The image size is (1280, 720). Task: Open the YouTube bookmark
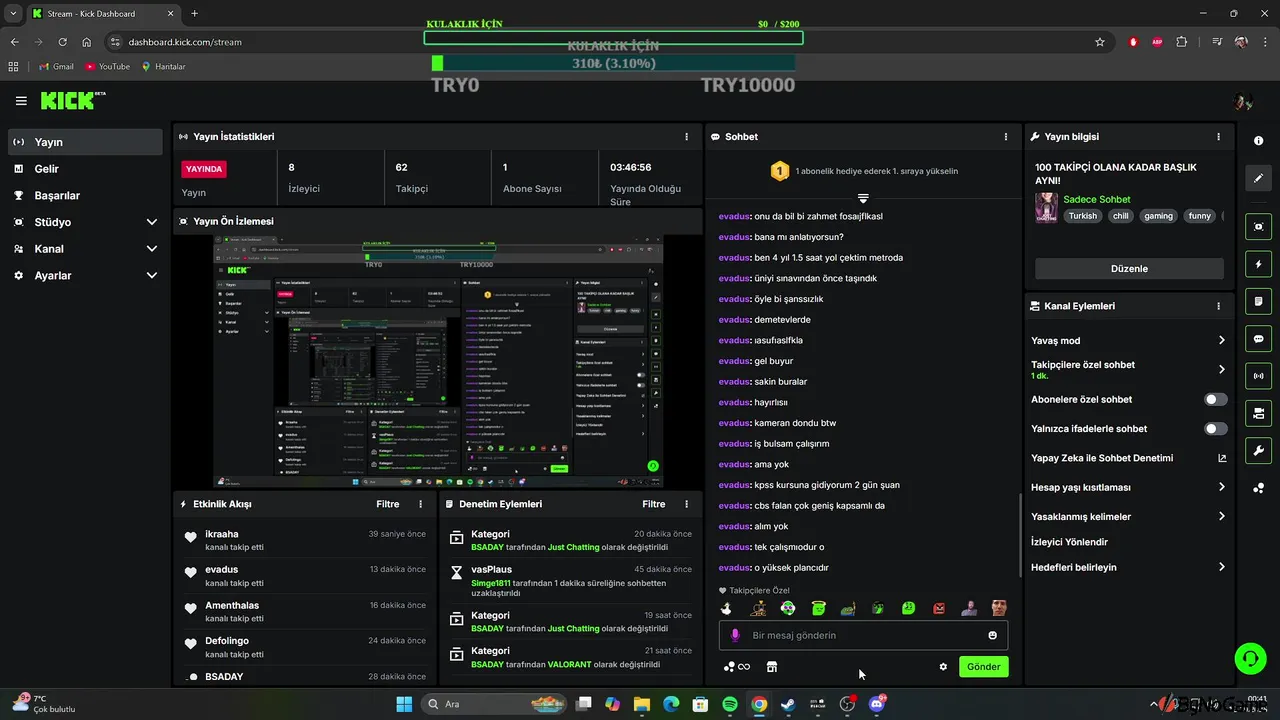pyautogui.click(x=108, y=67)
